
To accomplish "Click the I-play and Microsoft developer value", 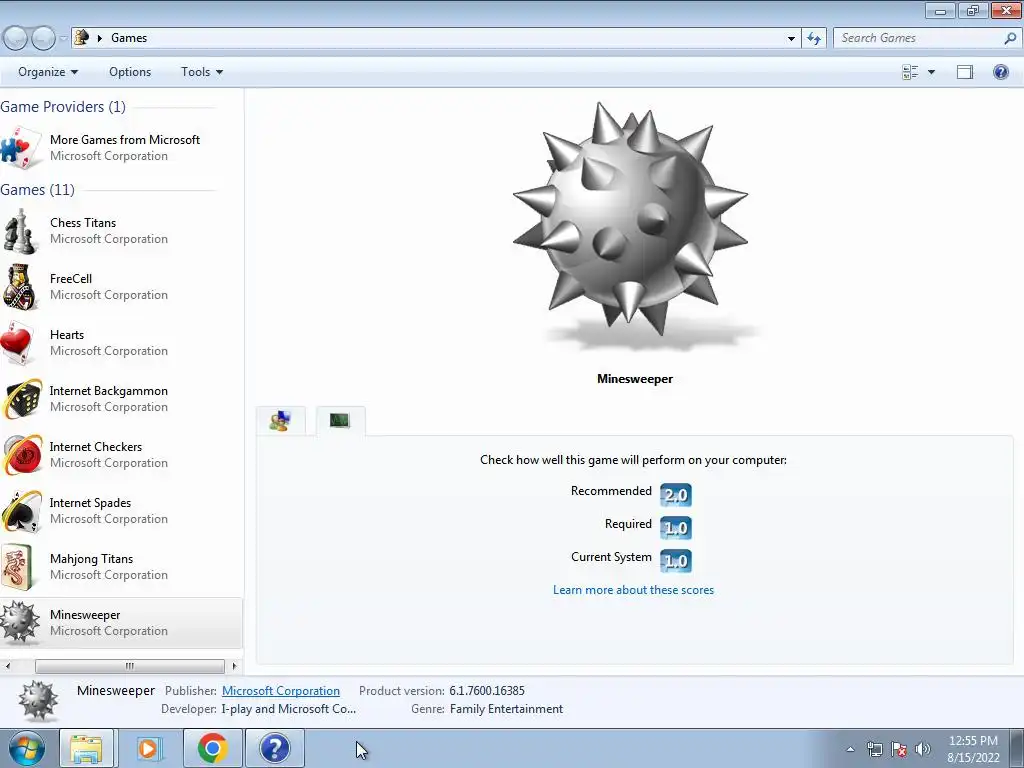I will pyautogui.click(x=289, y=709).
